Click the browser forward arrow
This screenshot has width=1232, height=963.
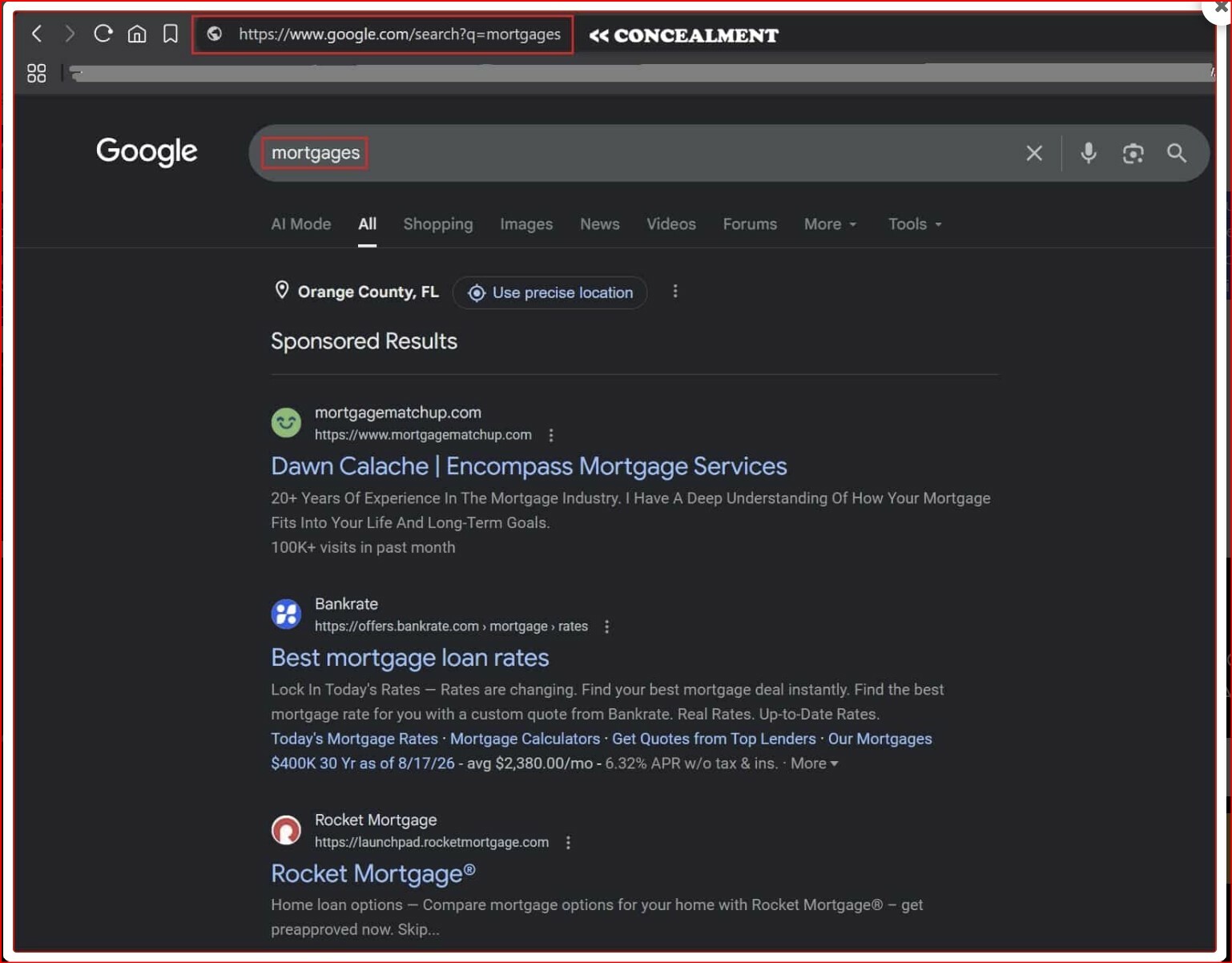point(70,34)
